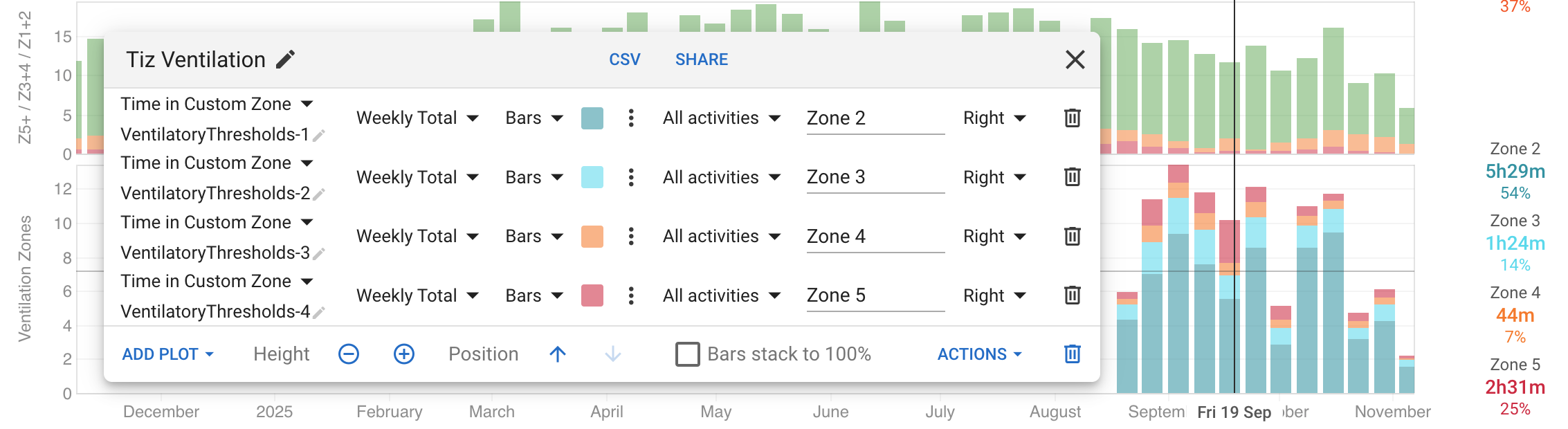Image resolution: width=1568 pixels, height=429 pixels.
Task: Decrease chart height with minus icon
Action: 349,354
